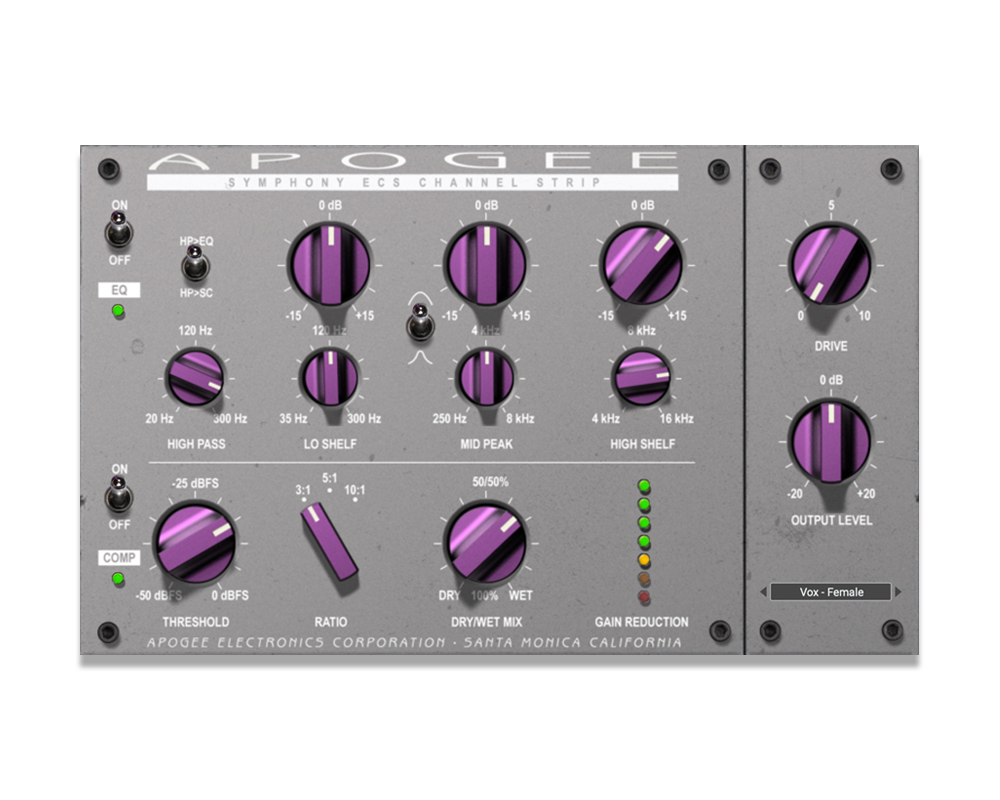Click the green EQ status LED
The width and height of the screenshot is (1000, 800).
pyautogui.click(x=118, y=311)
